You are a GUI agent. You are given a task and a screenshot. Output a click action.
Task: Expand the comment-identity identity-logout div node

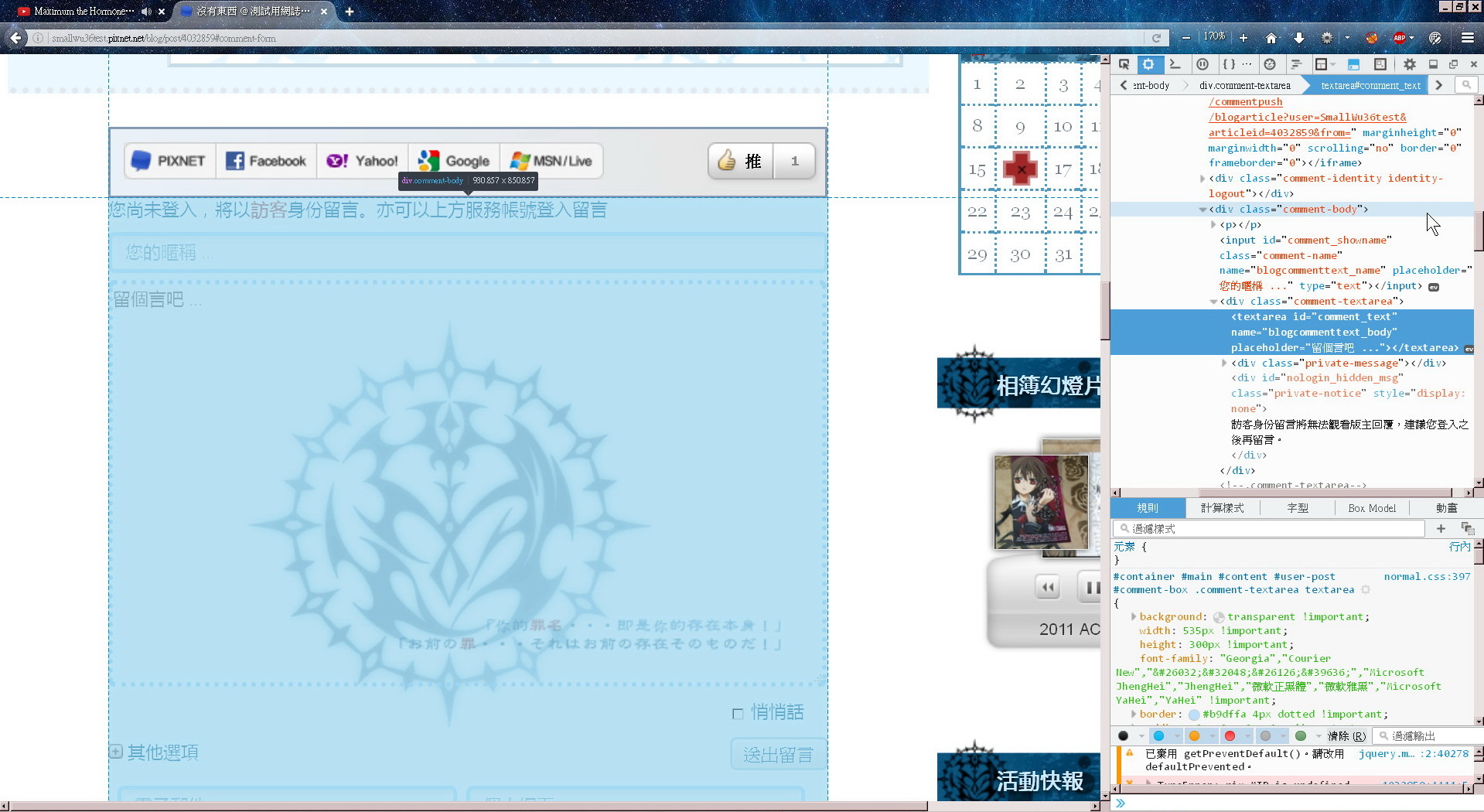coord(1203,179)
